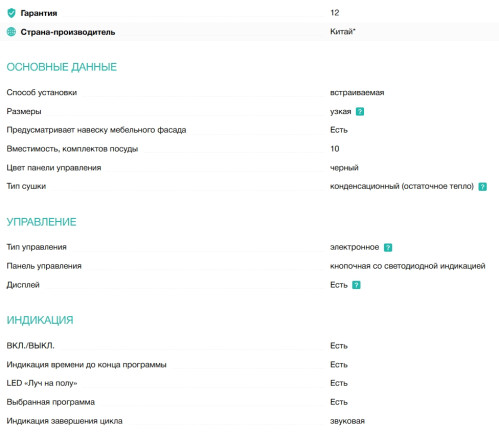The height and width of the screenshot is (443, 499).
Task: Click the Панель управления row label
Action: click(x=44, y=266)
